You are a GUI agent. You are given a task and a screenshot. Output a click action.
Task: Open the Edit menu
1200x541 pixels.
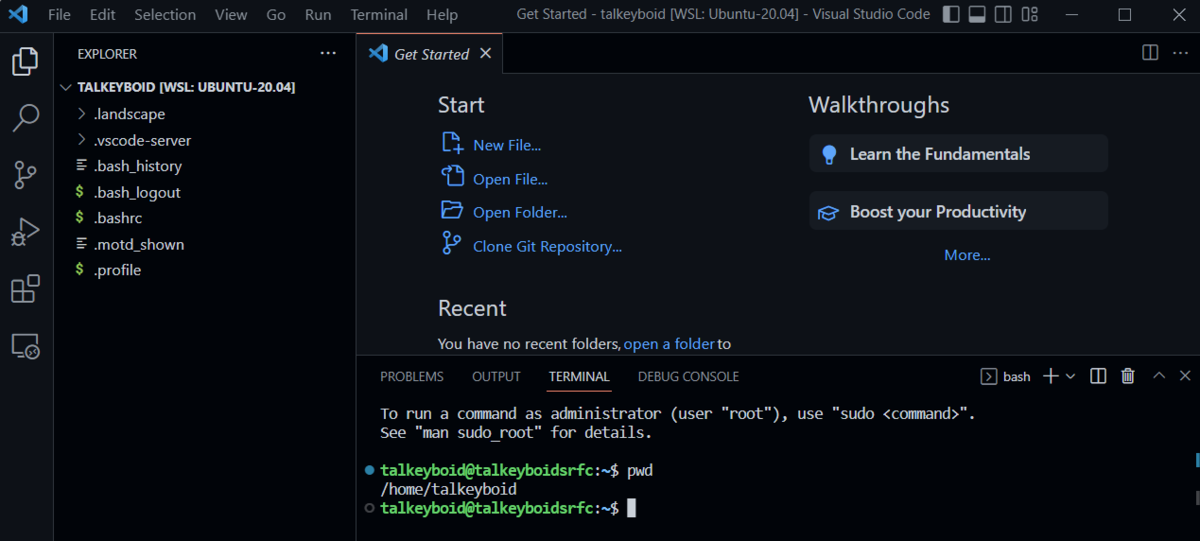(102, 15)
